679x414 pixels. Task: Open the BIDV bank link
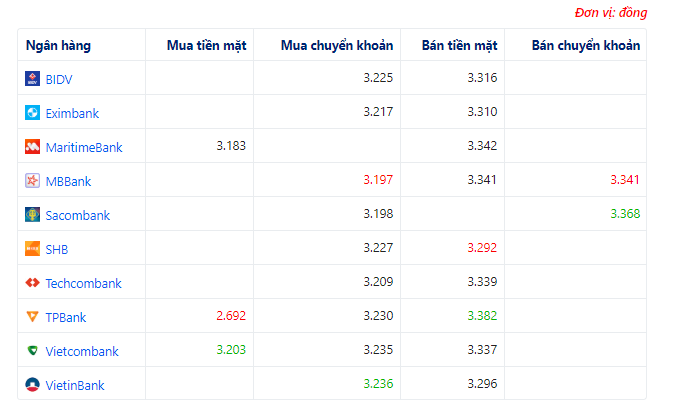[x=59, y=79]
